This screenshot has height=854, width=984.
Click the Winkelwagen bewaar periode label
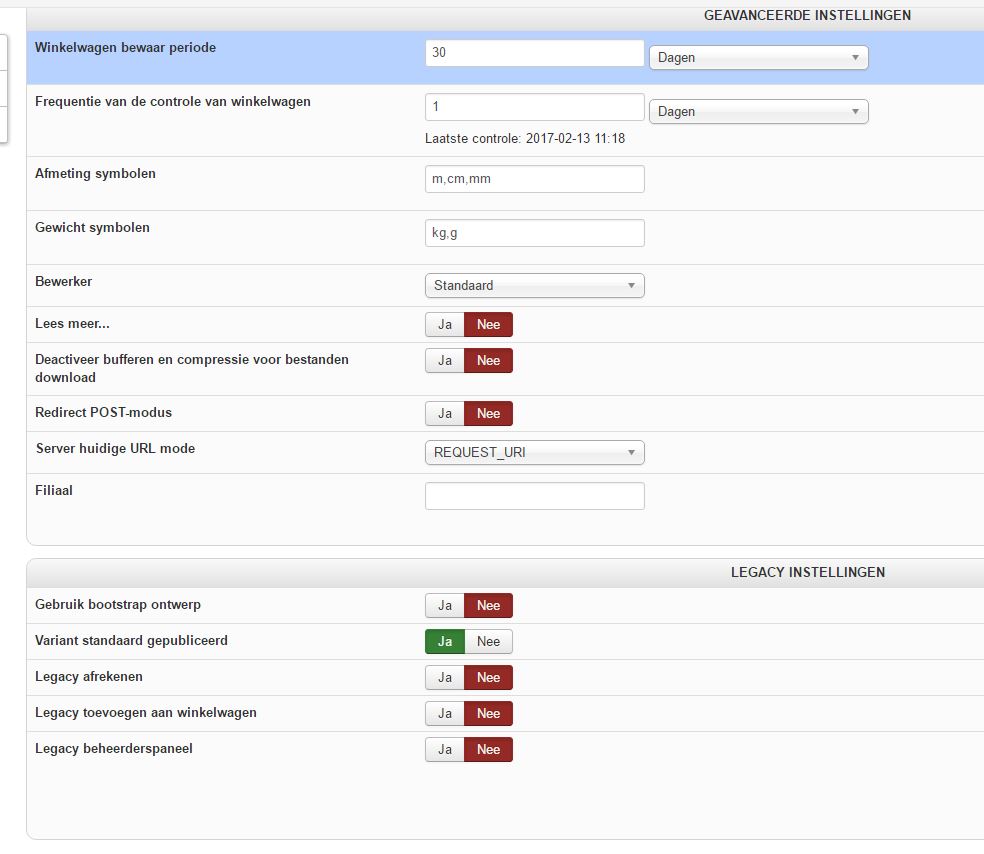pyautogui.click(x=126, y=48)
